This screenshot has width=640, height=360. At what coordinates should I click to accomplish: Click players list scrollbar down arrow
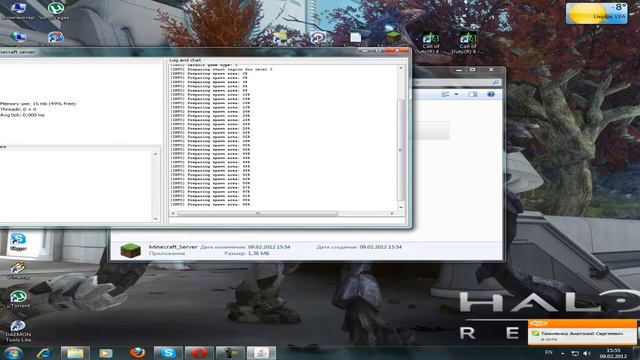[156, 219]
